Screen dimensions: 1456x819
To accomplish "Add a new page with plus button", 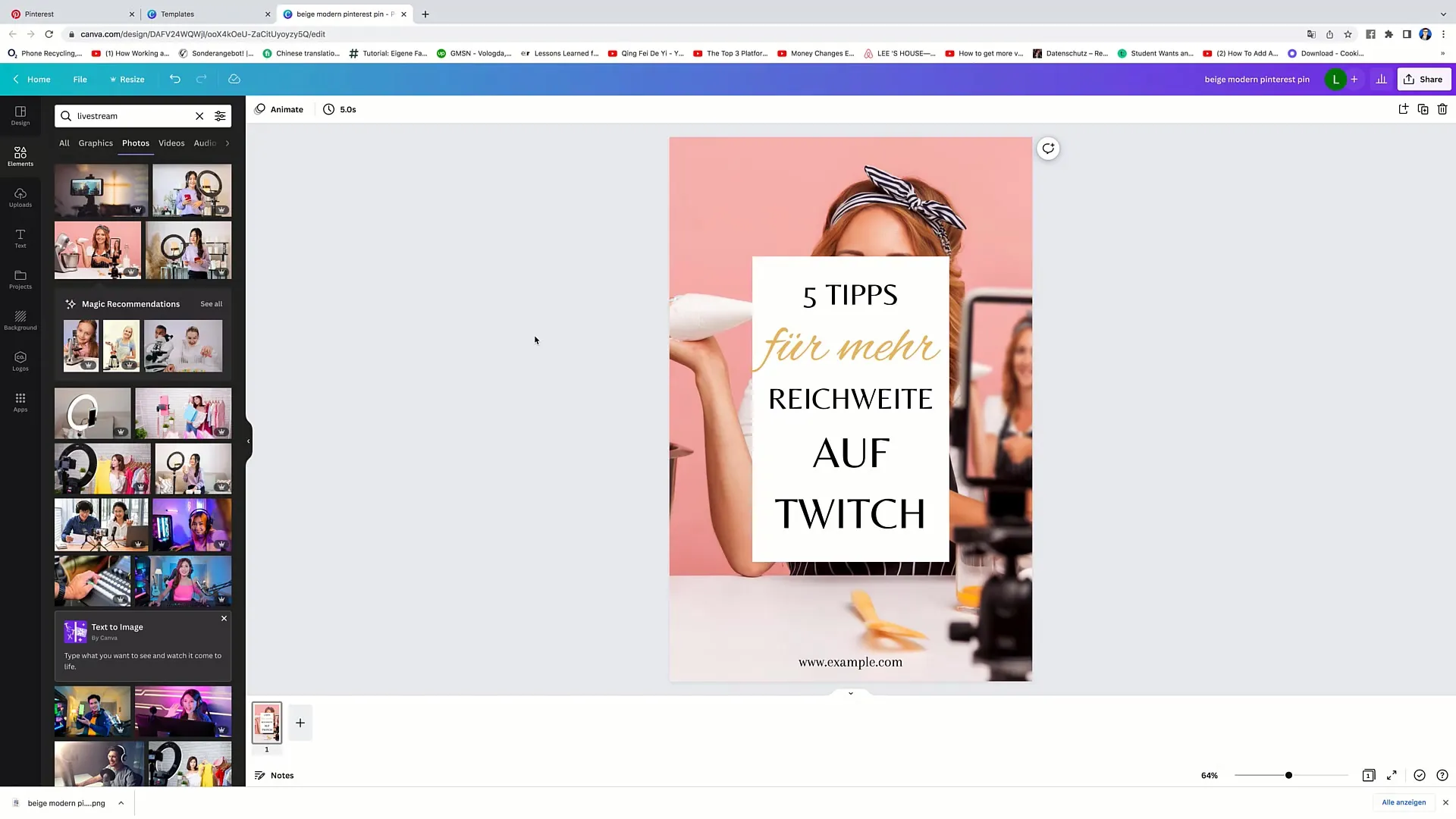I will 300,723.
